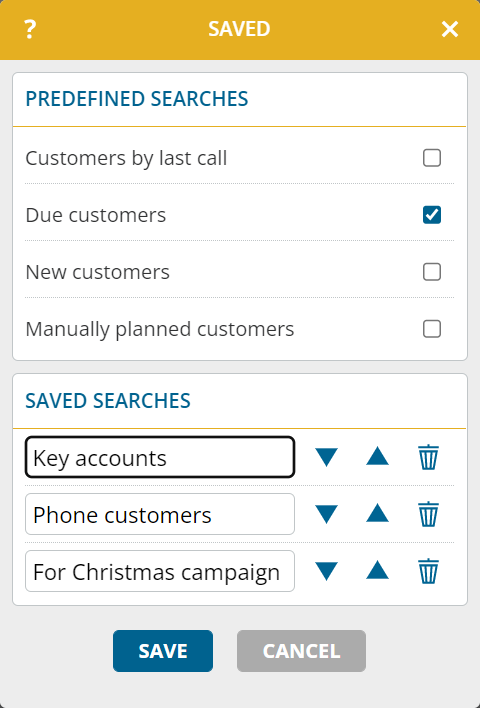Delete the For Christmas campaign search
This screenshot has width=480, height=708.
(428, 571)
